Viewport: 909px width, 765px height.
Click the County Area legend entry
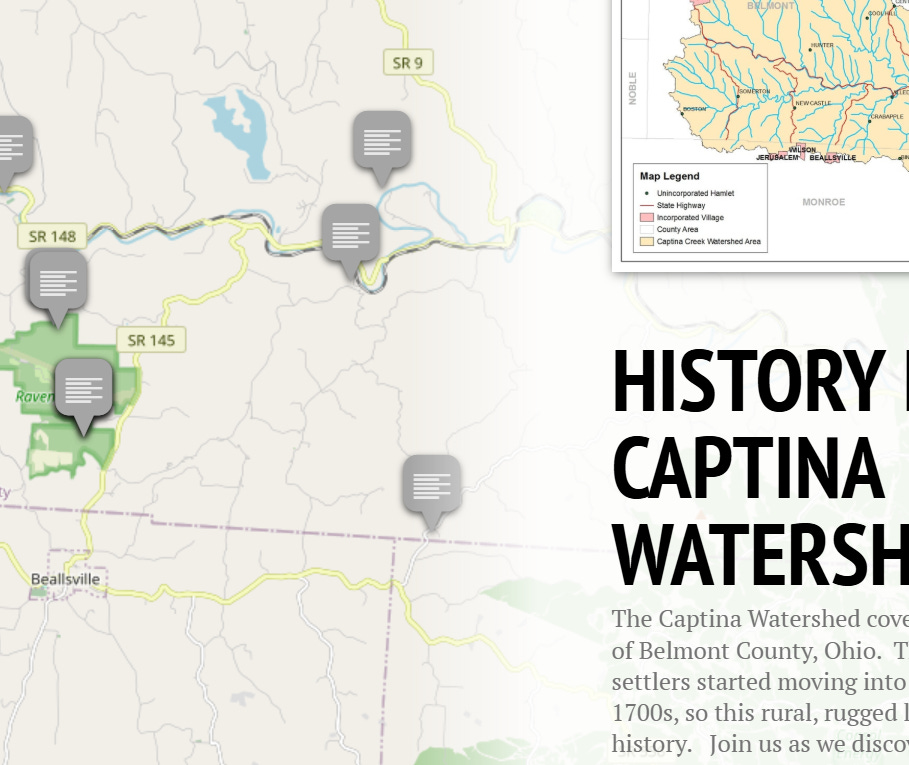click(x=677, y=230)
